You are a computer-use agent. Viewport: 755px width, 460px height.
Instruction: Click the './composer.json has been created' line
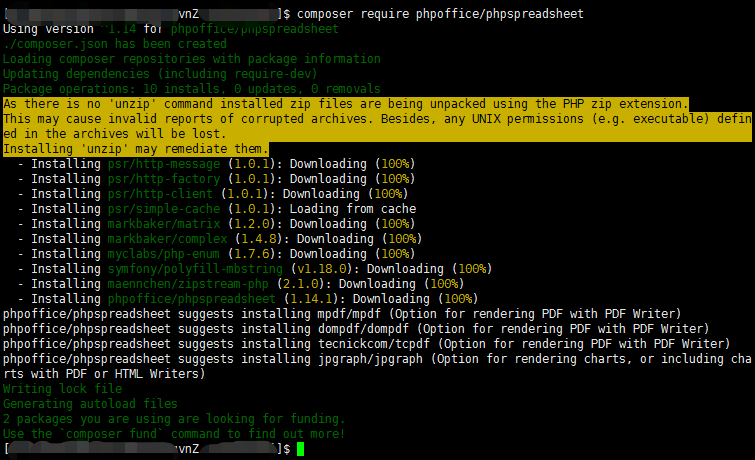[x=115, y=44]
